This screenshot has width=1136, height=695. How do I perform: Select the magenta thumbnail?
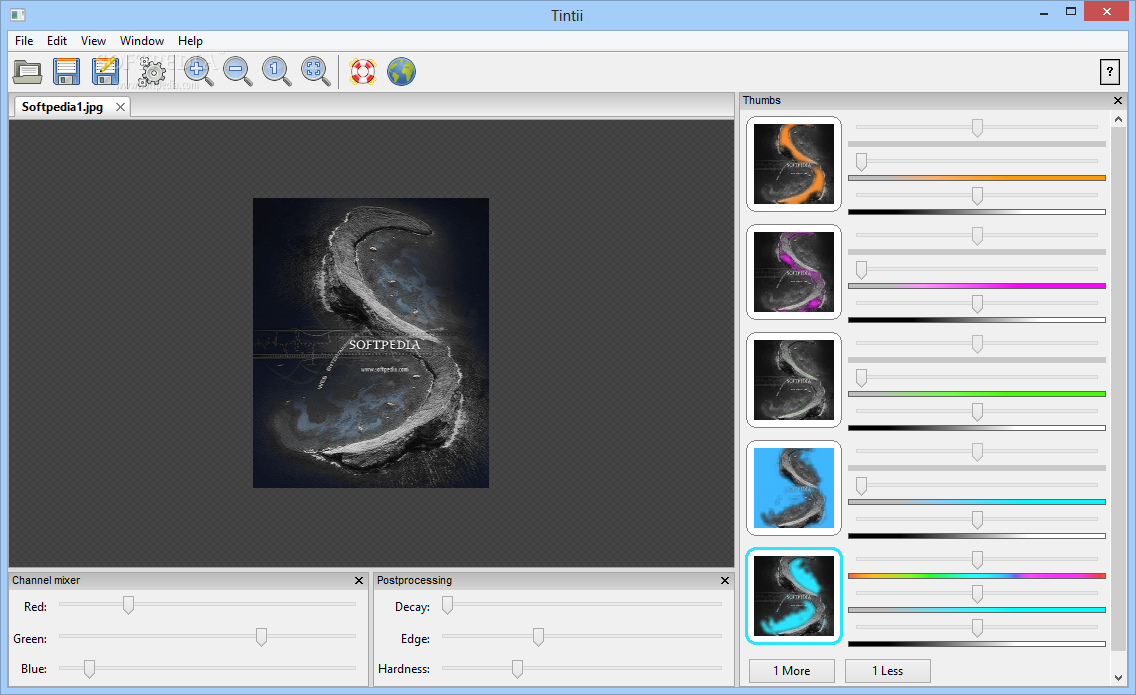[x=794, y=272]
